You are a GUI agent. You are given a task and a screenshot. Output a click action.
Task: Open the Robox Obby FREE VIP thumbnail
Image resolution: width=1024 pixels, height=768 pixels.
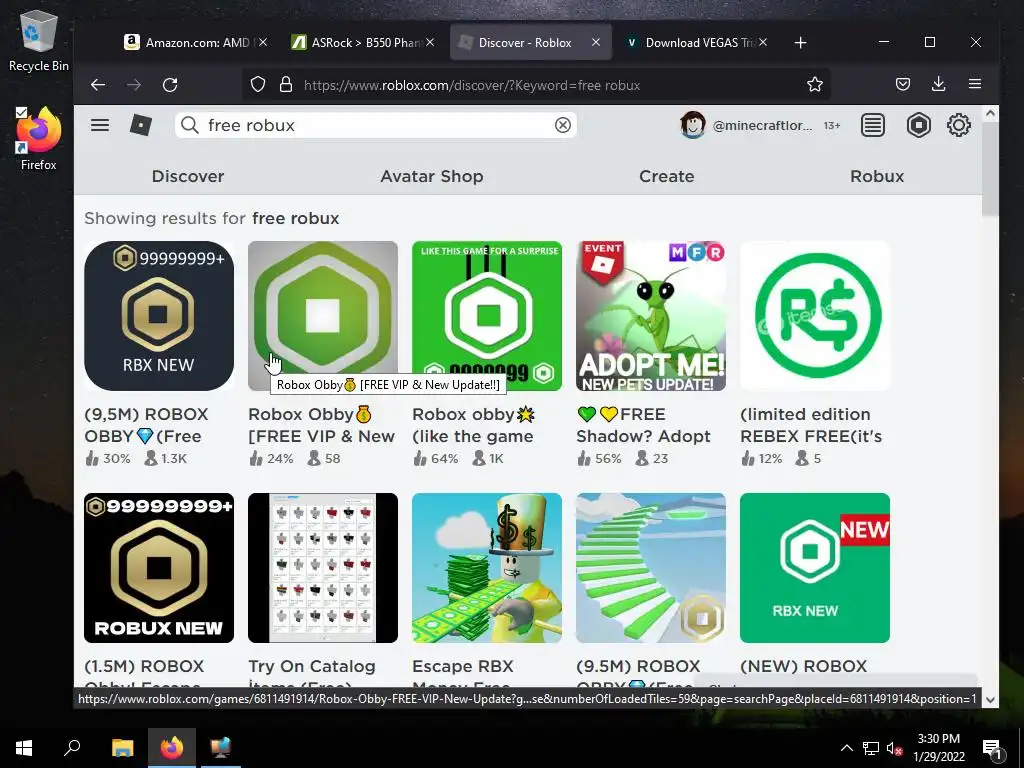point(323,316)
